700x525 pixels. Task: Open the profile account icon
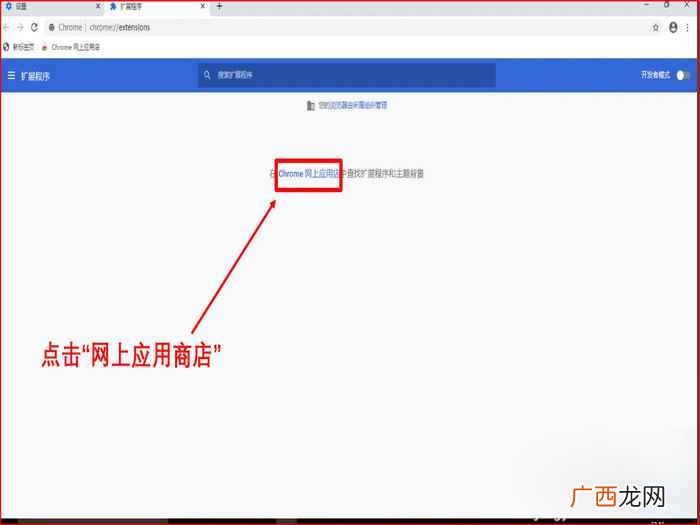[673, 27]
